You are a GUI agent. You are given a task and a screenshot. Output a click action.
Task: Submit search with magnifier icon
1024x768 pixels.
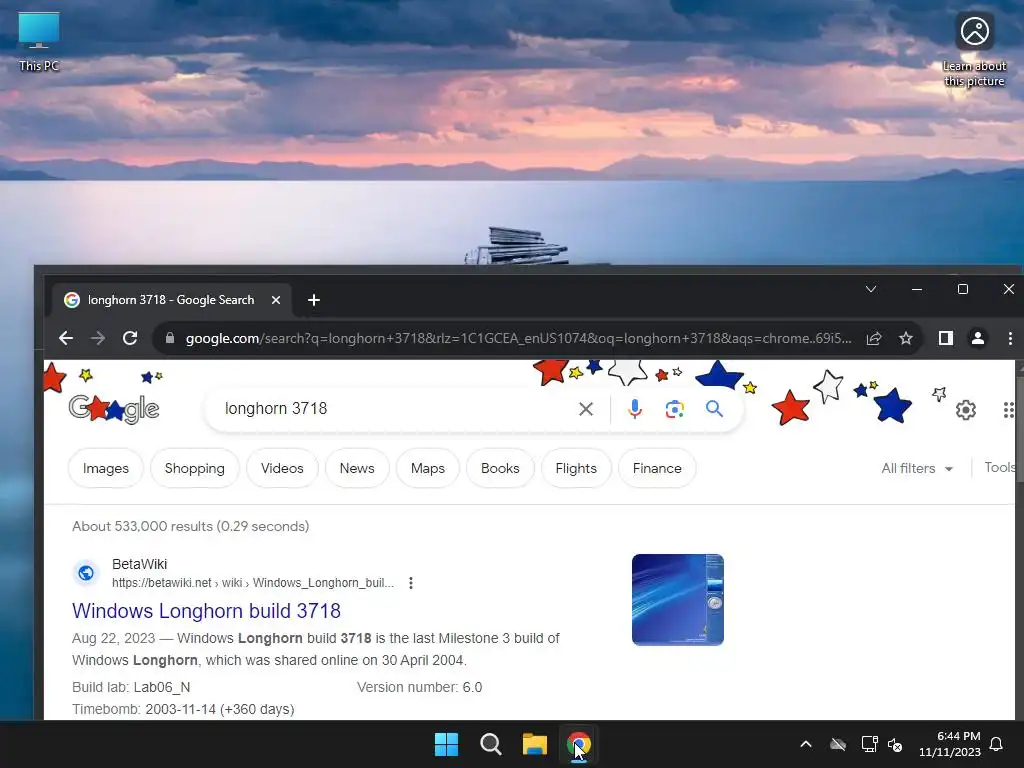(714, 409)
